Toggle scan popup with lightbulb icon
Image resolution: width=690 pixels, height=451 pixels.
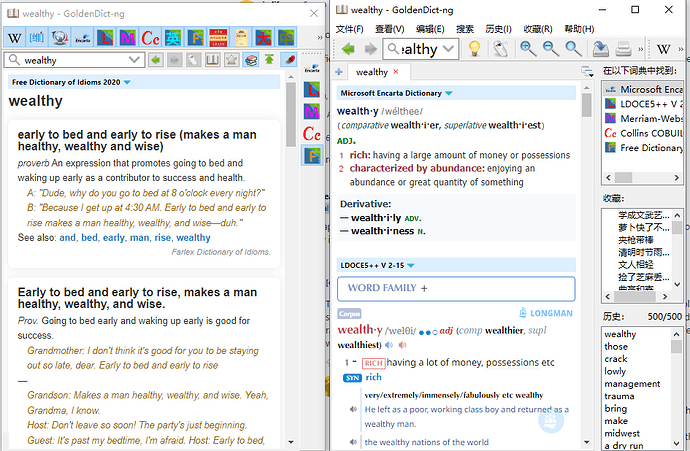click(474, 48)
